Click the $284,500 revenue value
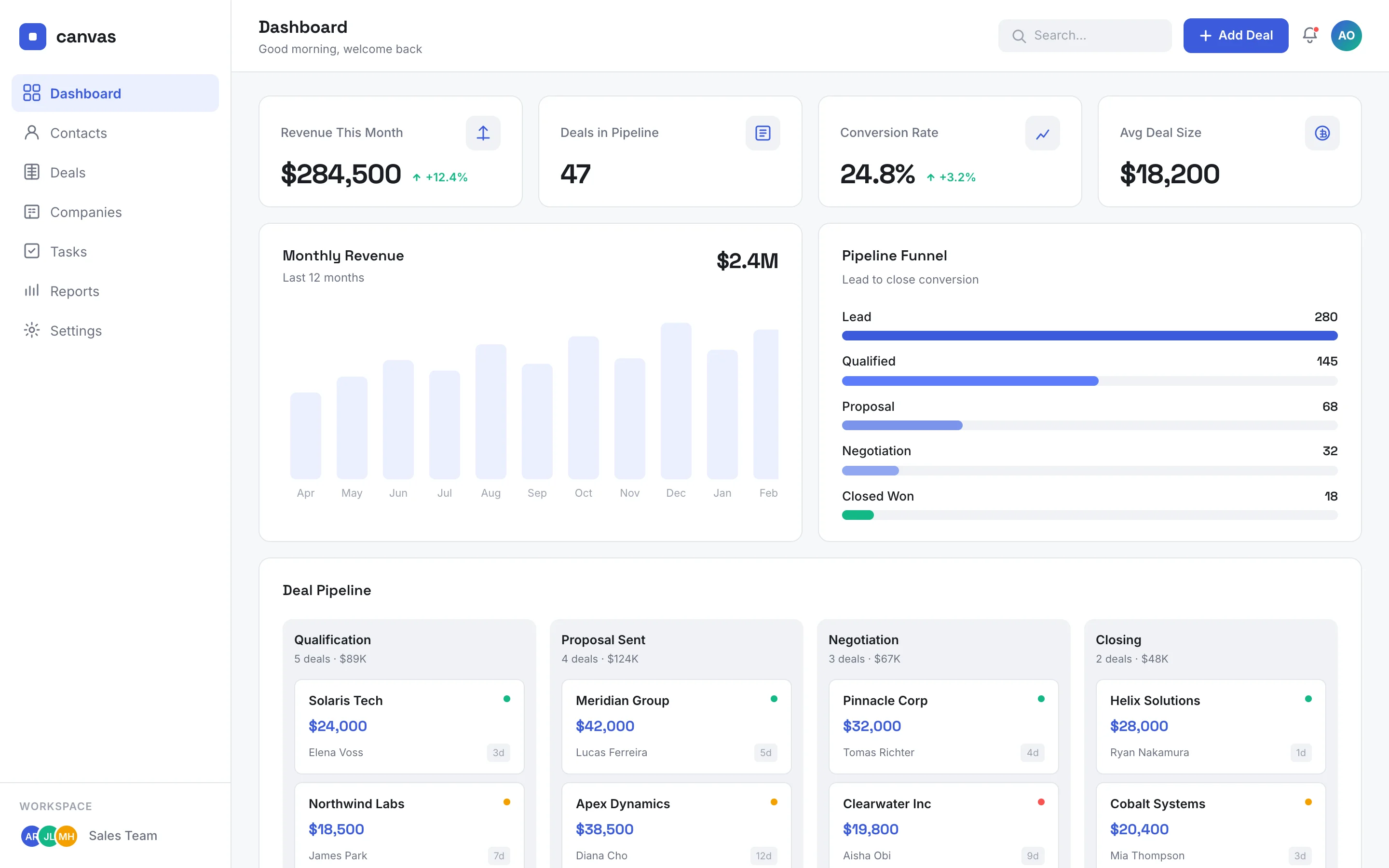1389x868 pixels. [x=341, y=174]
